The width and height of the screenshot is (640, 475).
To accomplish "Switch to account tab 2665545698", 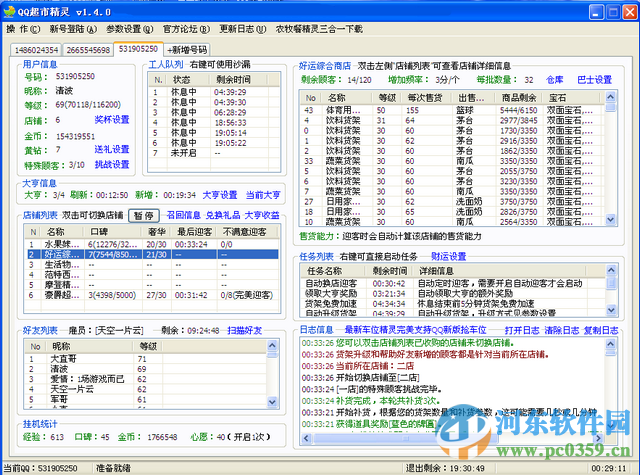I will (x=88, y=49).
